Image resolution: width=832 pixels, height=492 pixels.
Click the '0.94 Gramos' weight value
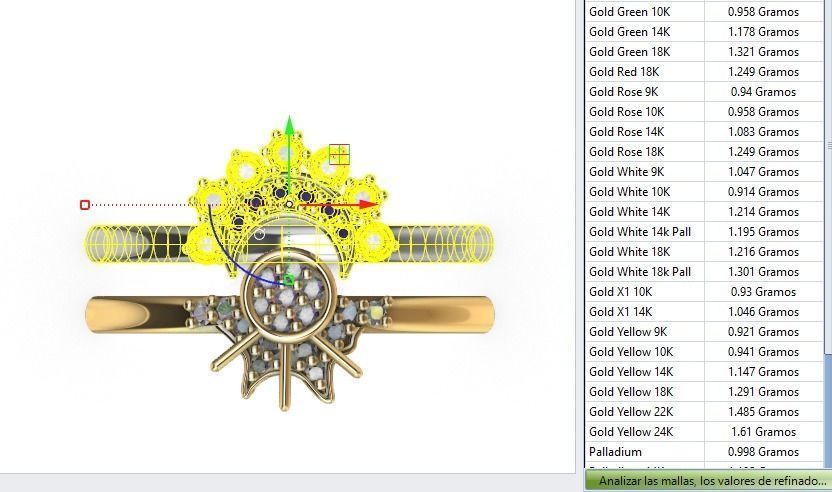[x=763, y=92]
